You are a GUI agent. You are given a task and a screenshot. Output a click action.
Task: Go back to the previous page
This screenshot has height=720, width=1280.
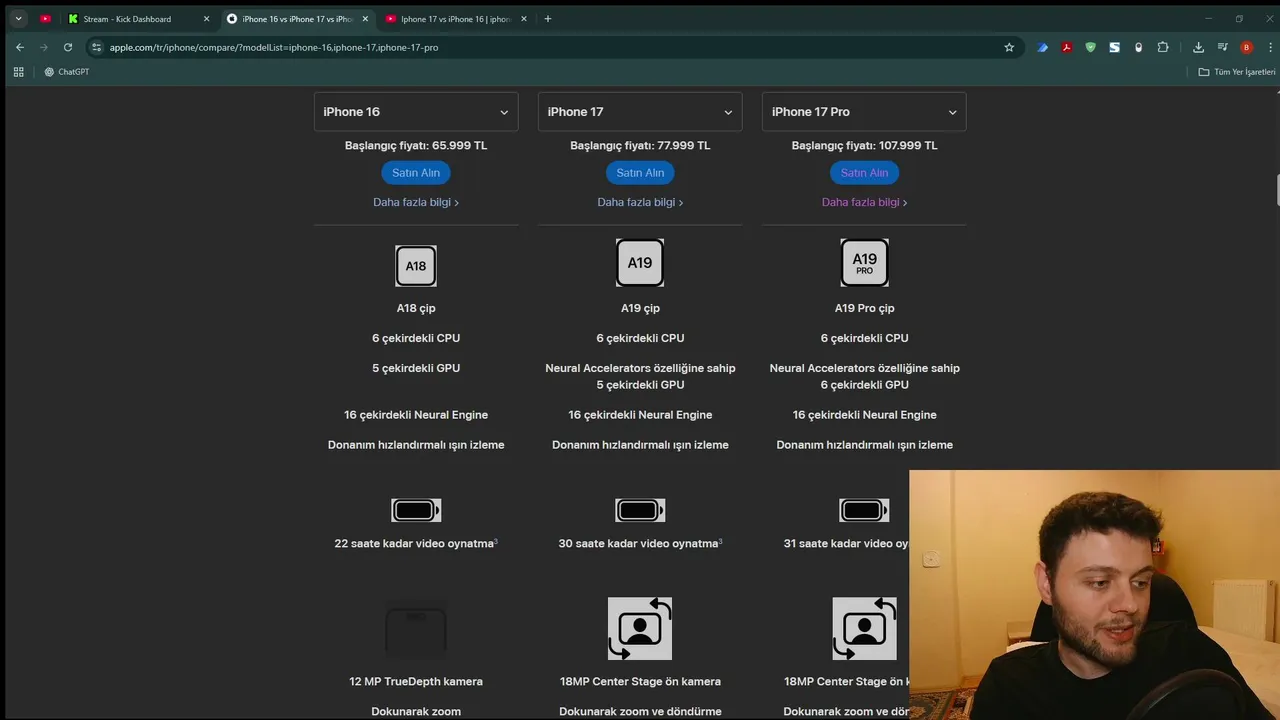click(x=19, y=47)
